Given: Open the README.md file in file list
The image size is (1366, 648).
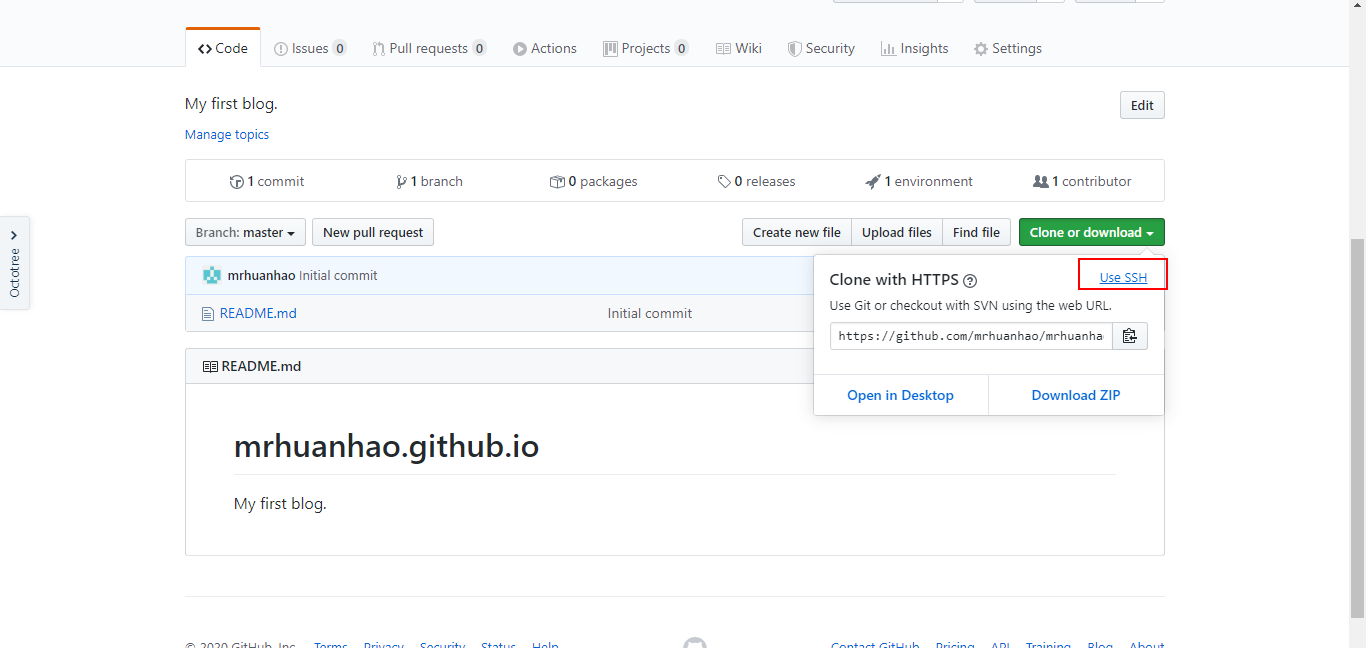Looking at the screenshot, I should [258, 313].
